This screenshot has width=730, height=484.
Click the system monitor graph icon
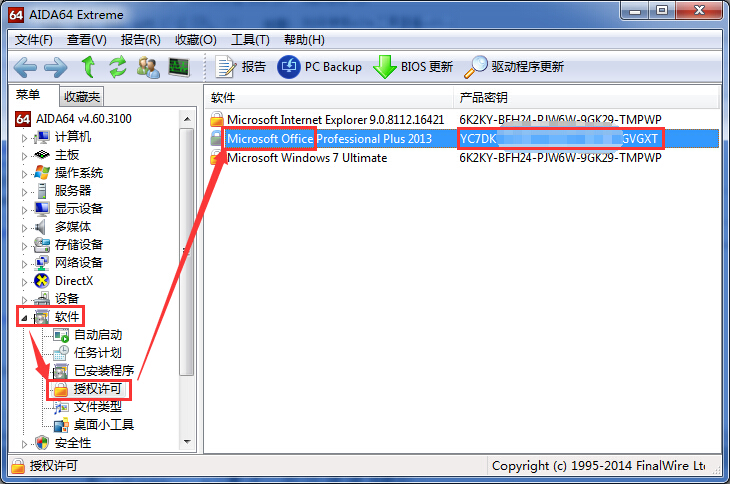pos(179,67)
